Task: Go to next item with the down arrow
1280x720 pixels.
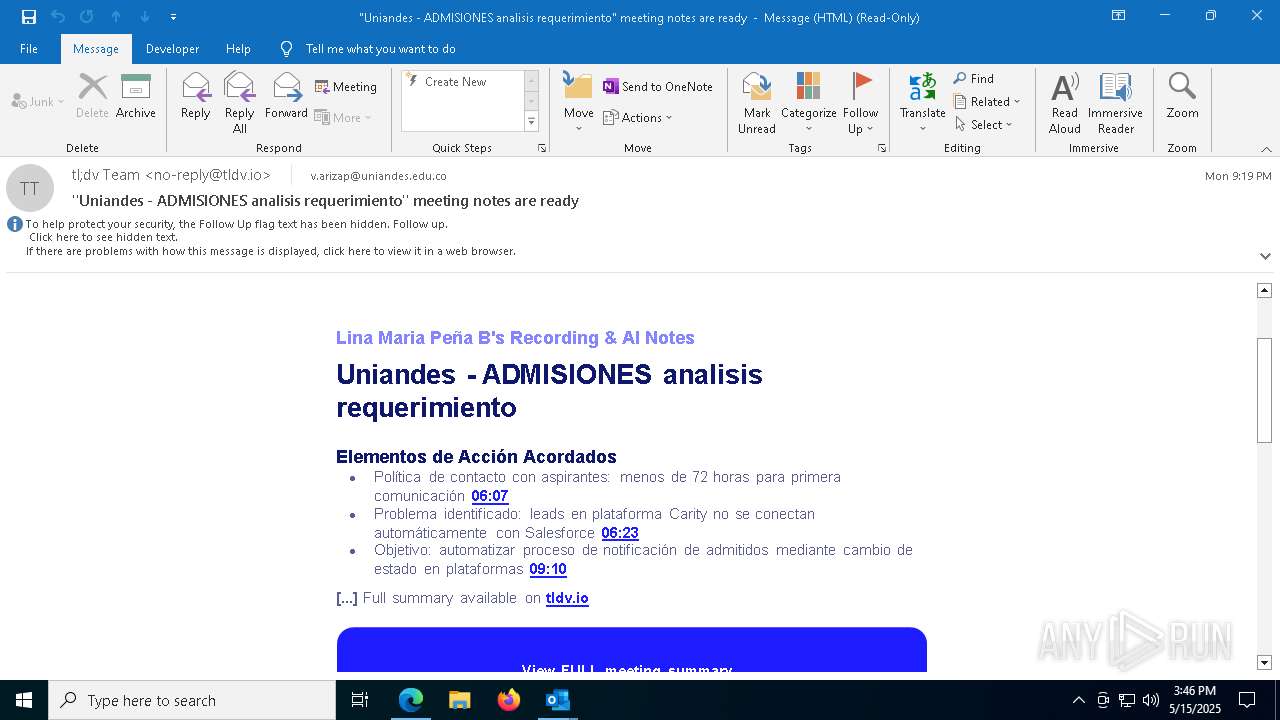Action: [x=145, y=17]
